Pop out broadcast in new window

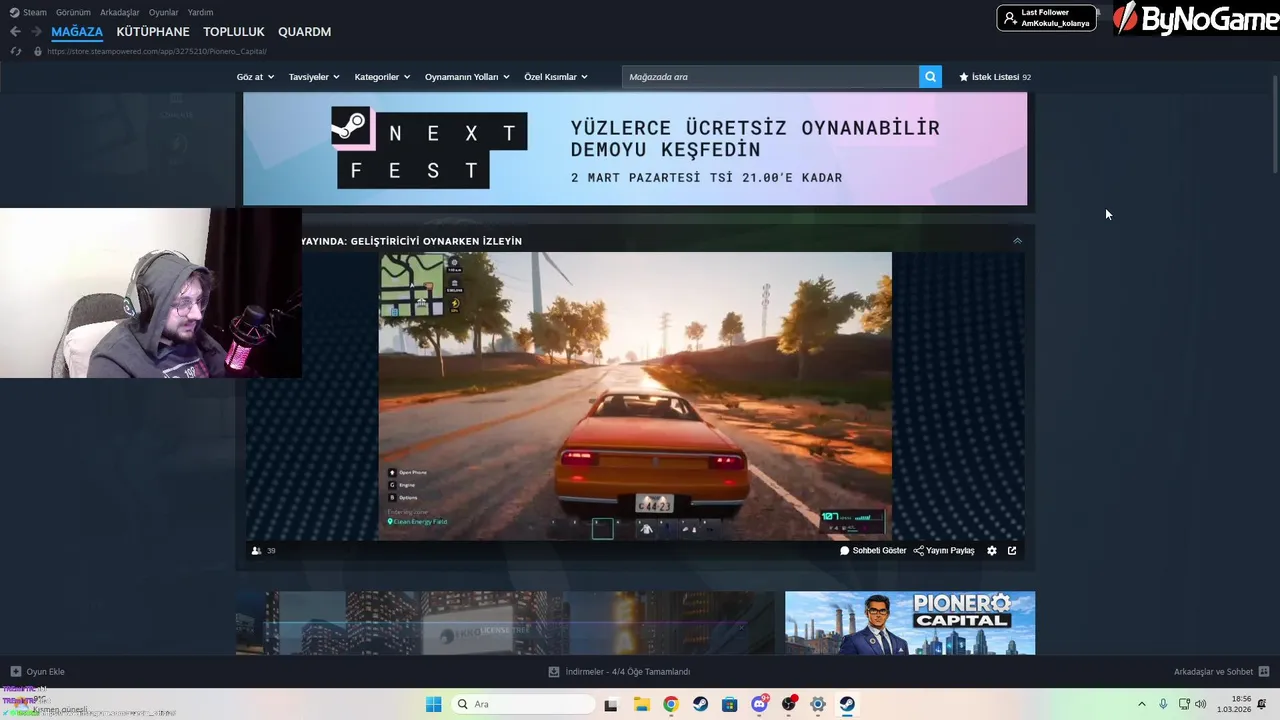click(x=1012, y=551)
